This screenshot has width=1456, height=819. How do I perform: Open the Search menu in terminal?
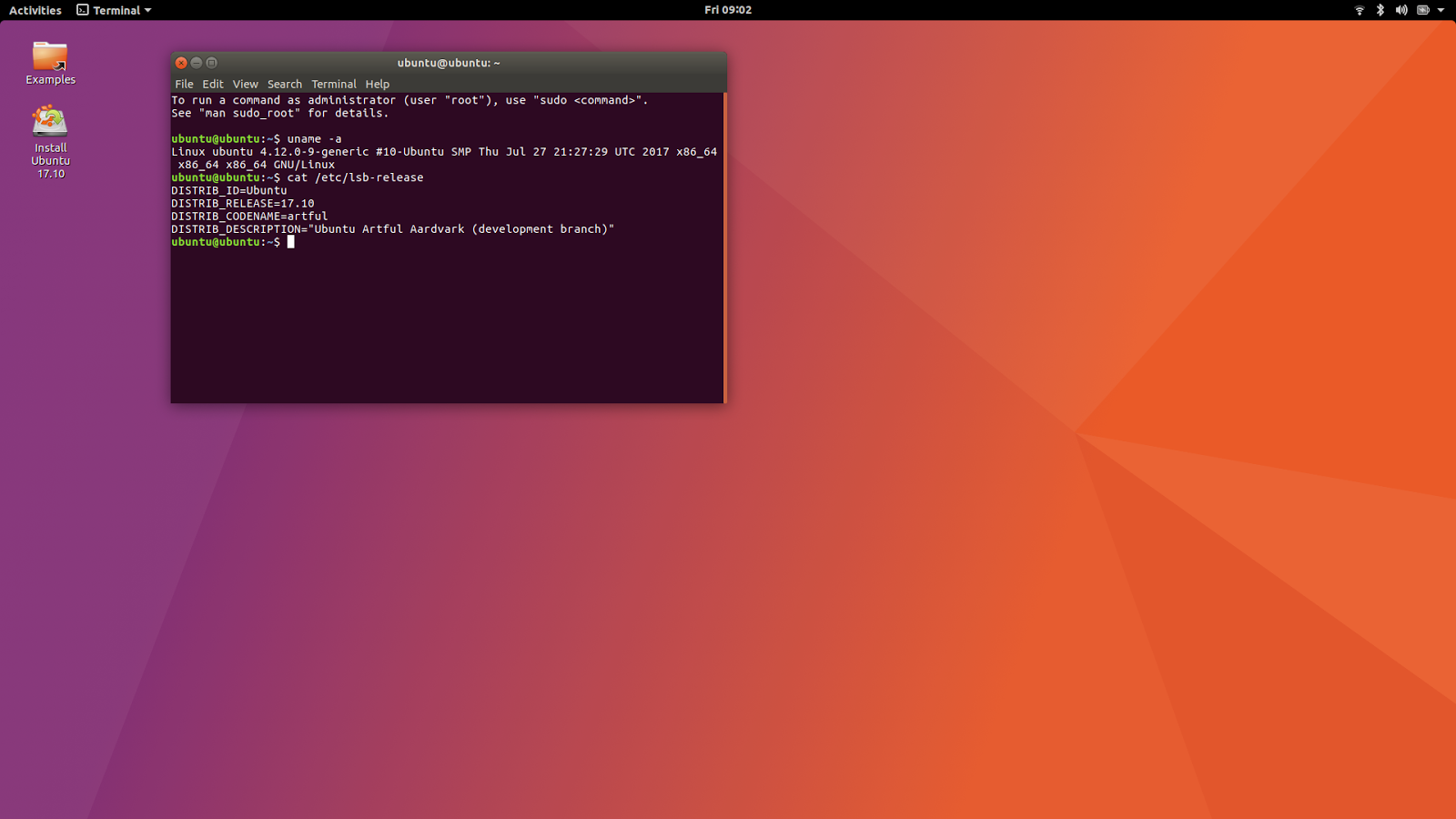(284, 84)
